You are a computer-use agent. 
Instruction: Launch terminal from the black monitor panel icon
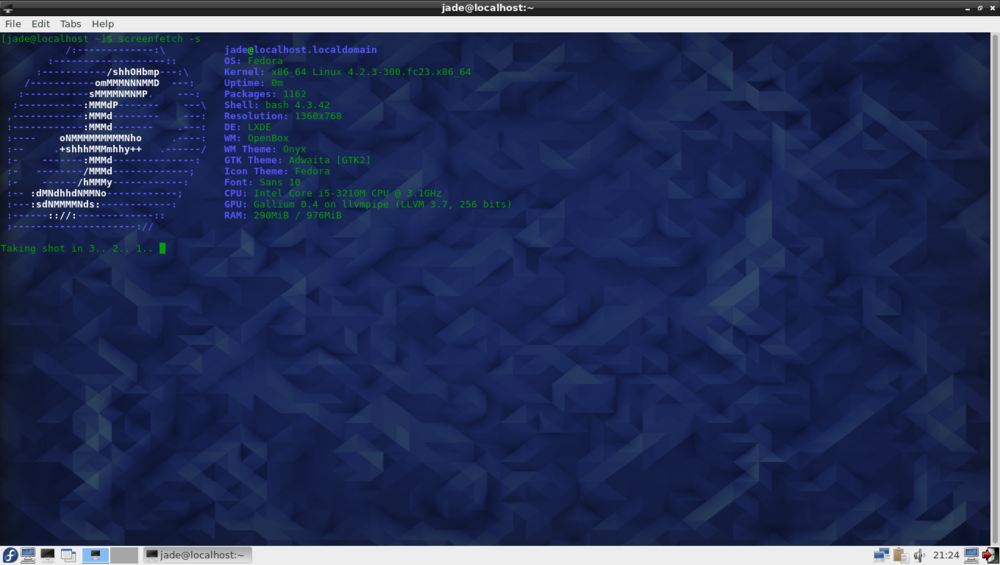pos(48,555)
